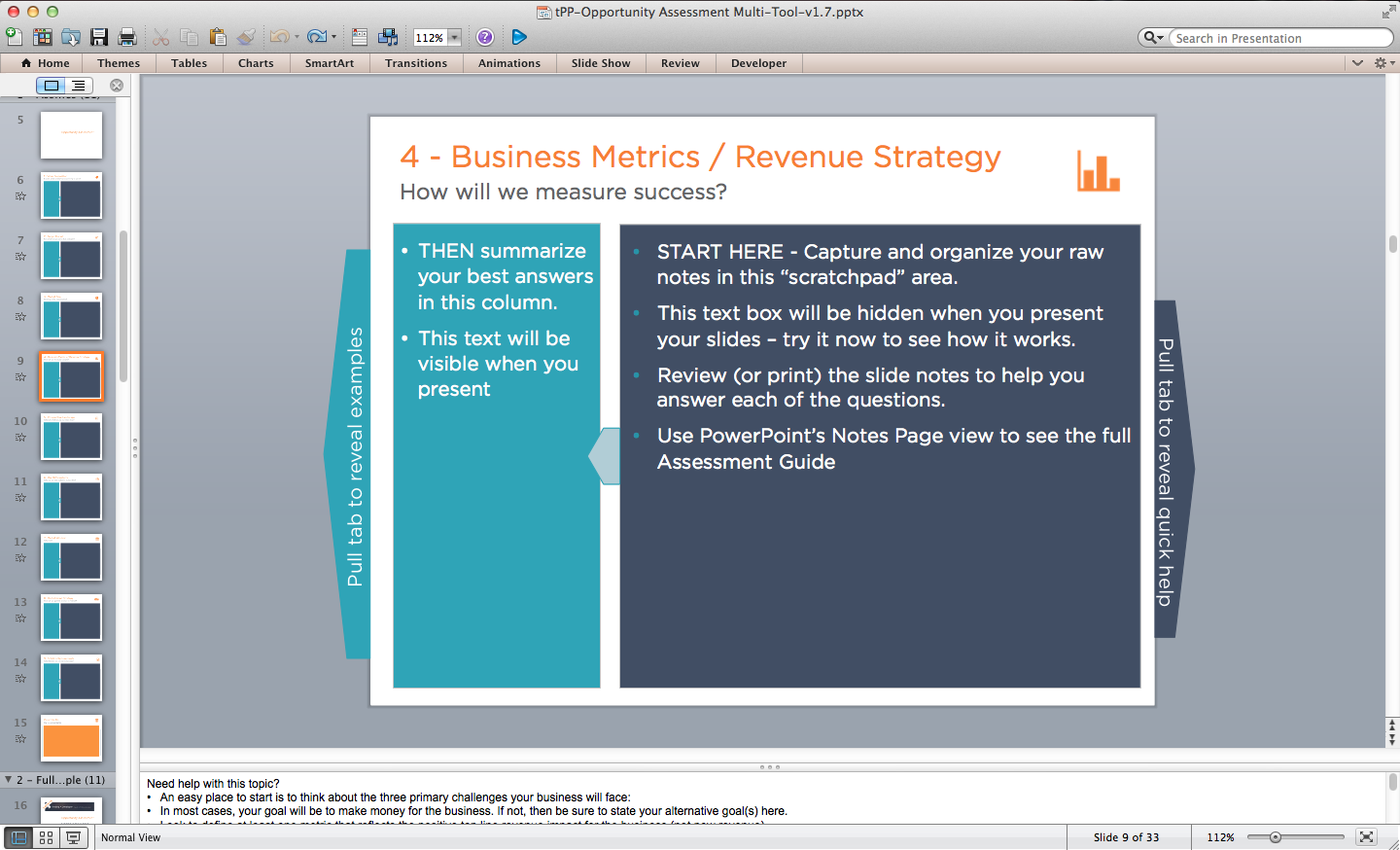Open the redo history dropdown arrow
Viewport: 1400px width, 850px height.
pyautogui.click(x=333, y=37)
